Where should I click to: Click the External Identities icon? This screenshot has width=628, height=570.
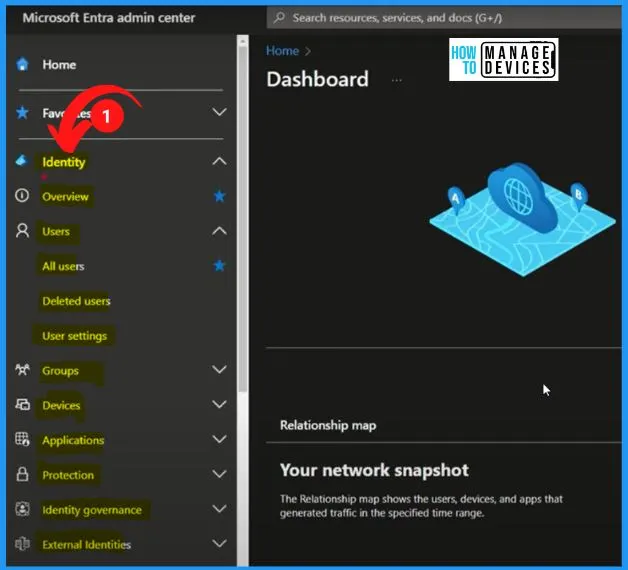(x=22, y=544)
